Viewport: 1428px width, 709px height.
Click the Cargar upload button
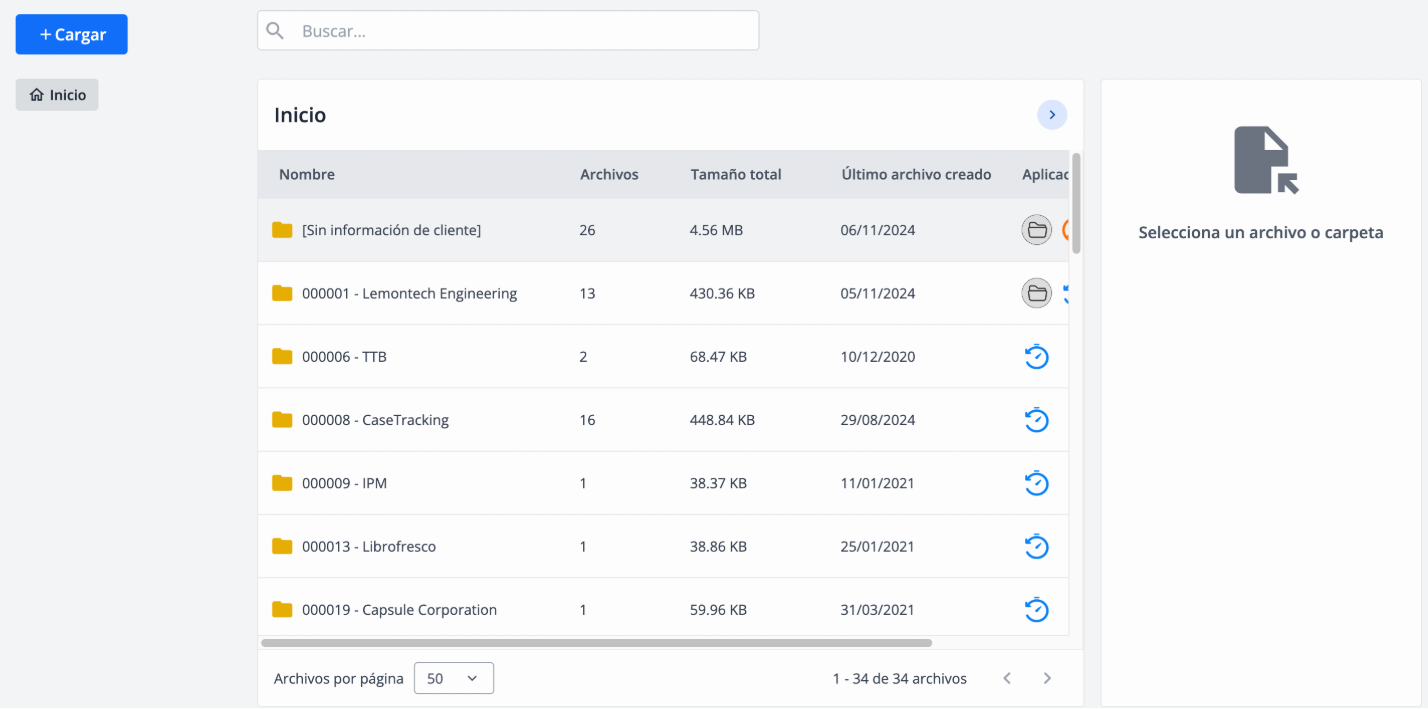(71, 35)
